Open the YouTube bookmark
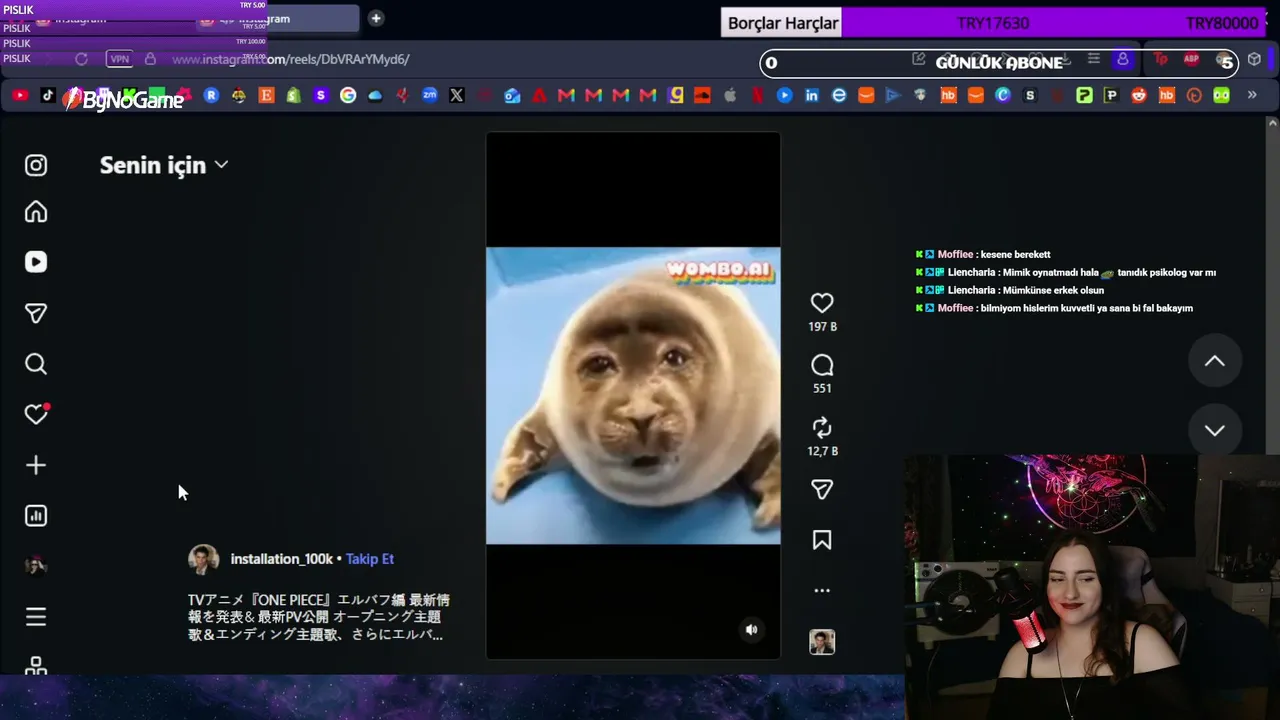Image resolution: width=1280 pixels, height=720 pixels. tap(20, 95)
